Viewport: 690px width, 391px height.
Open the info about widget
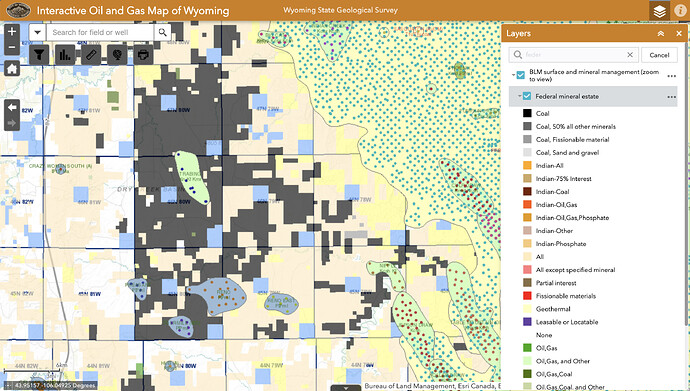pos(680,11)
